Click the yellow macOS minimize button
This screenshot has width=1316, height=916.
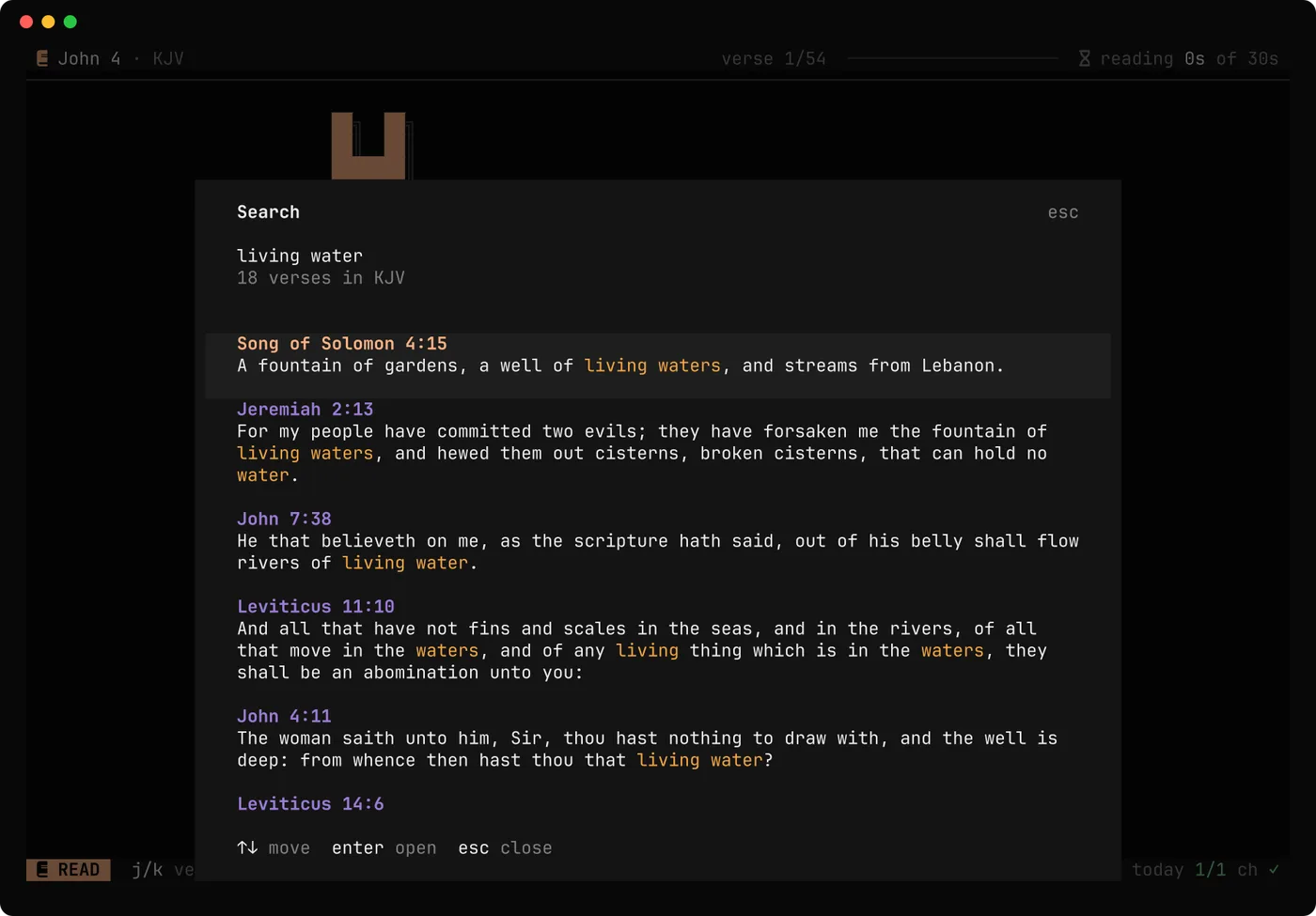[x=48, y=22]
